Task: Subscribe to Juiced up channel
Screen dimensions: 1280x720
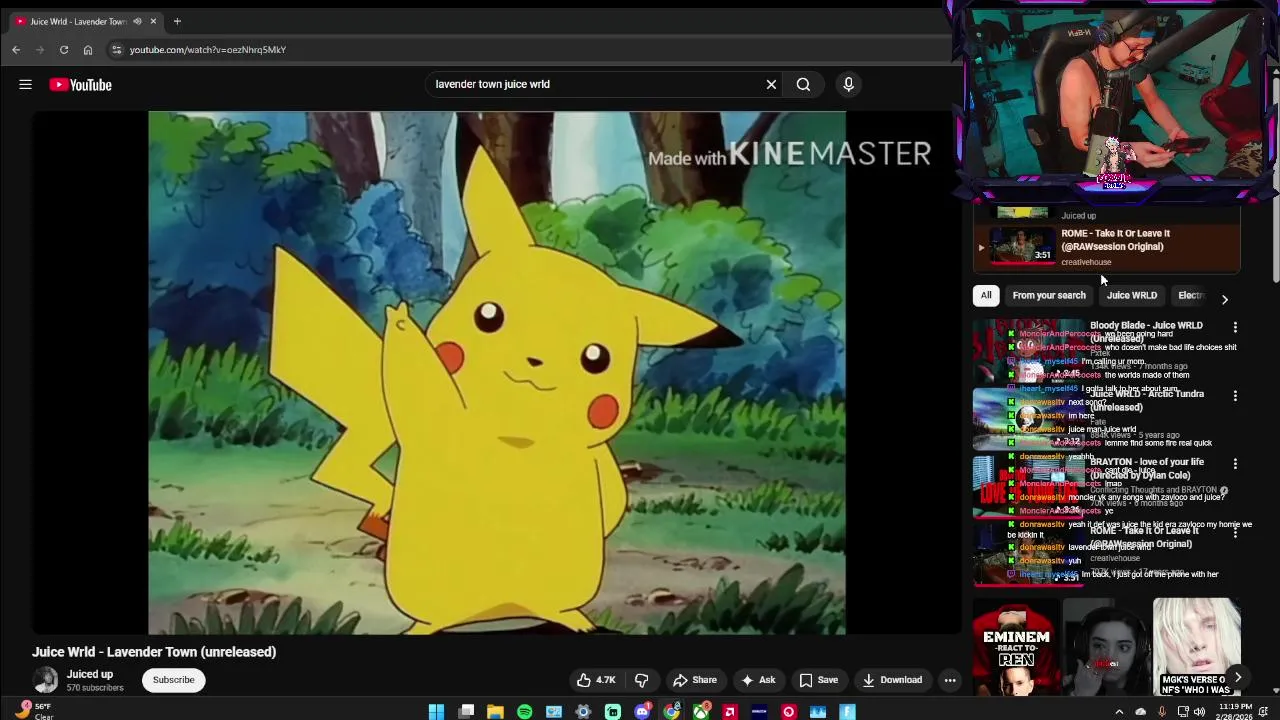Action: tap(173, 680)
